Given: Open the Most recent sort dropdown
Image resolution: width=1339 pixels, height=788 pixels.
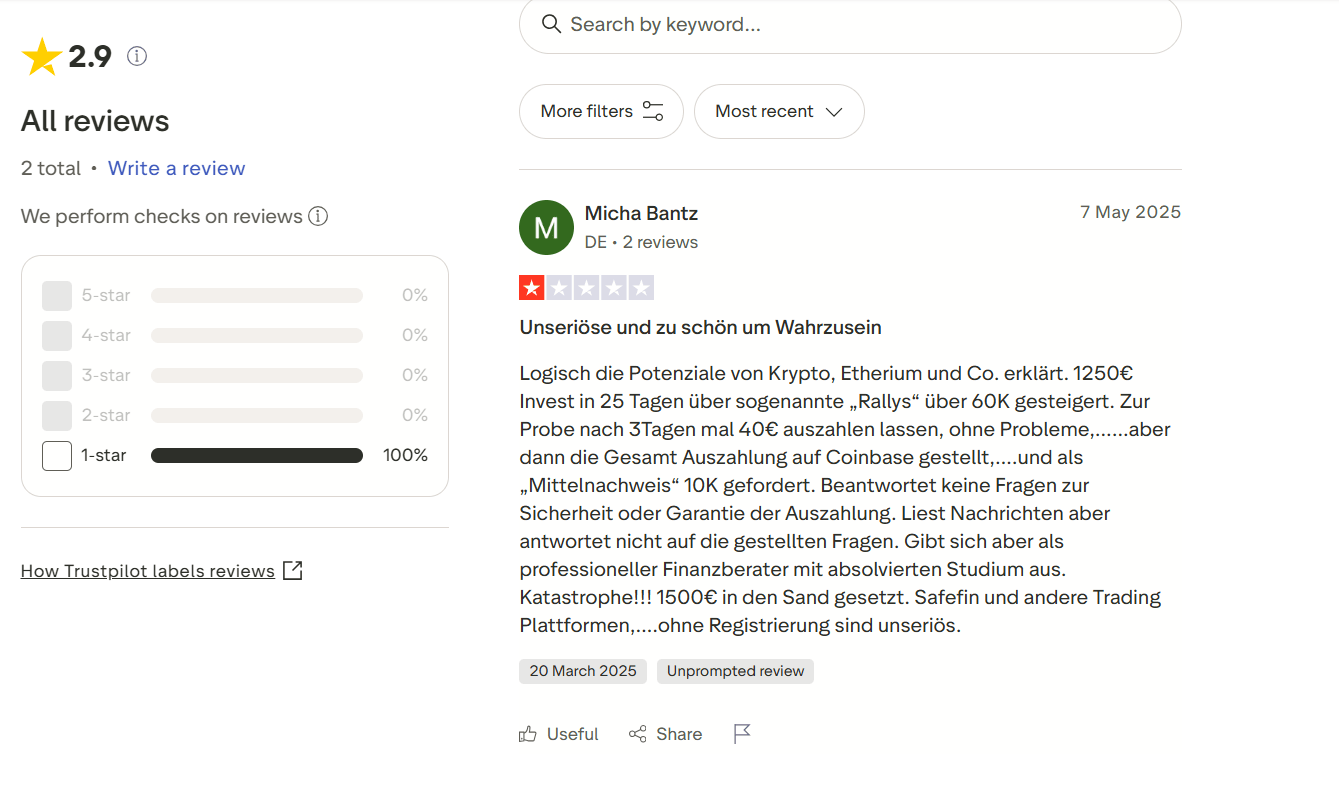Looking at the screenshot, I should pos(779,111).
